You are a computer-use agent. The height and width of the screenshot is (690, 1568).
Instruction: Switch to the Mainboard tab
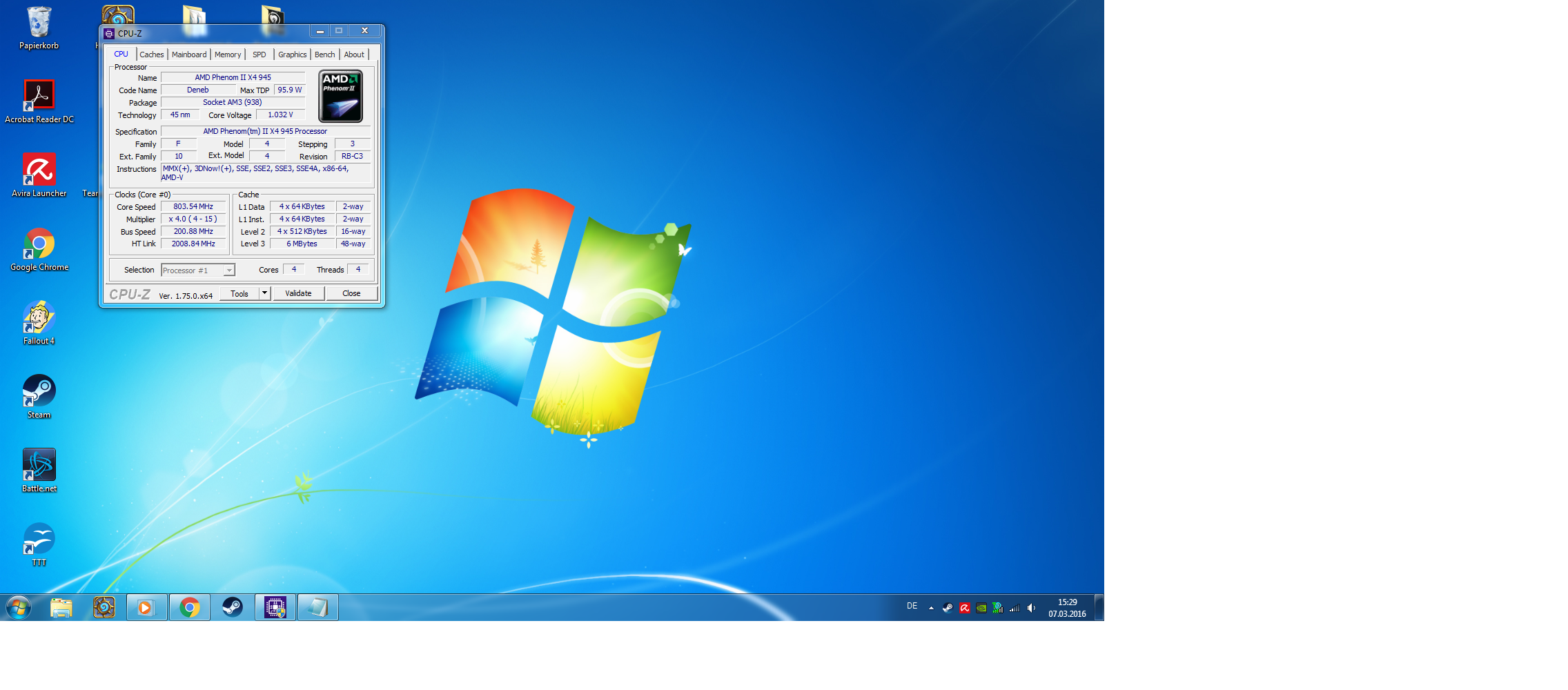[x=189, y=55]
